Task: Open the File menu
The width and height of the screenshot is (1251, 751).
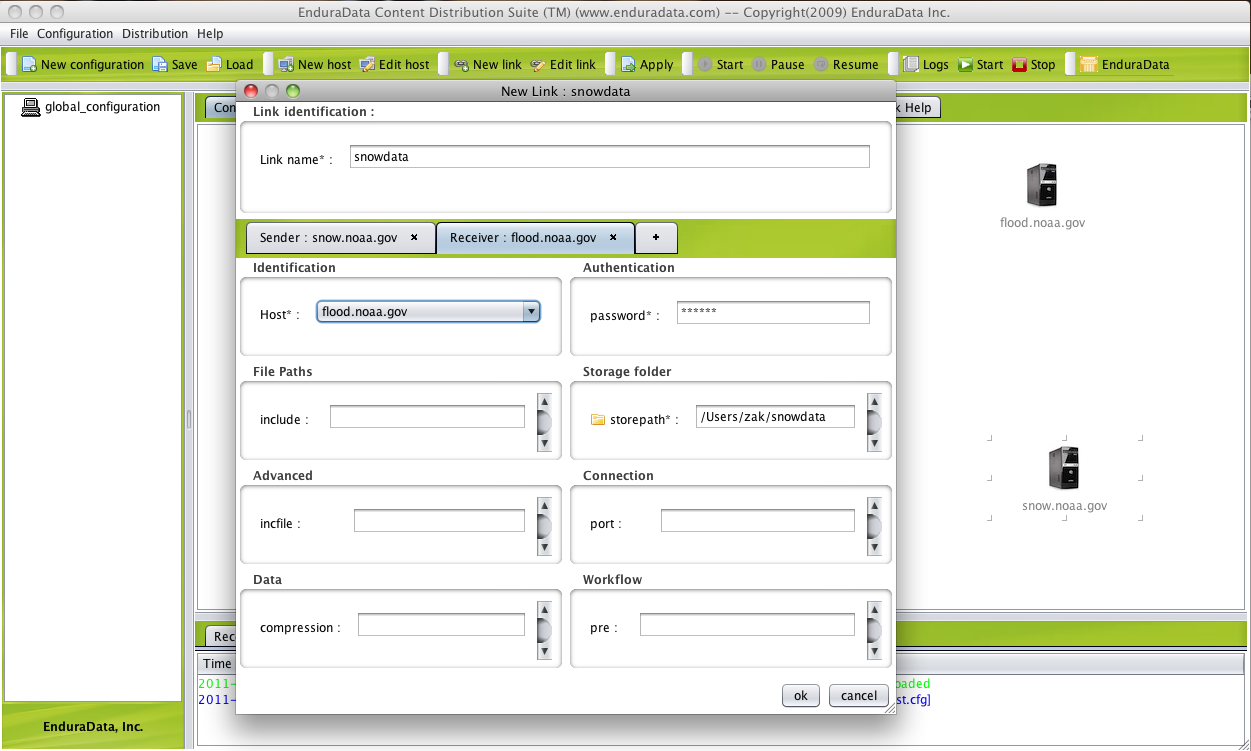Action: [19, 34]
